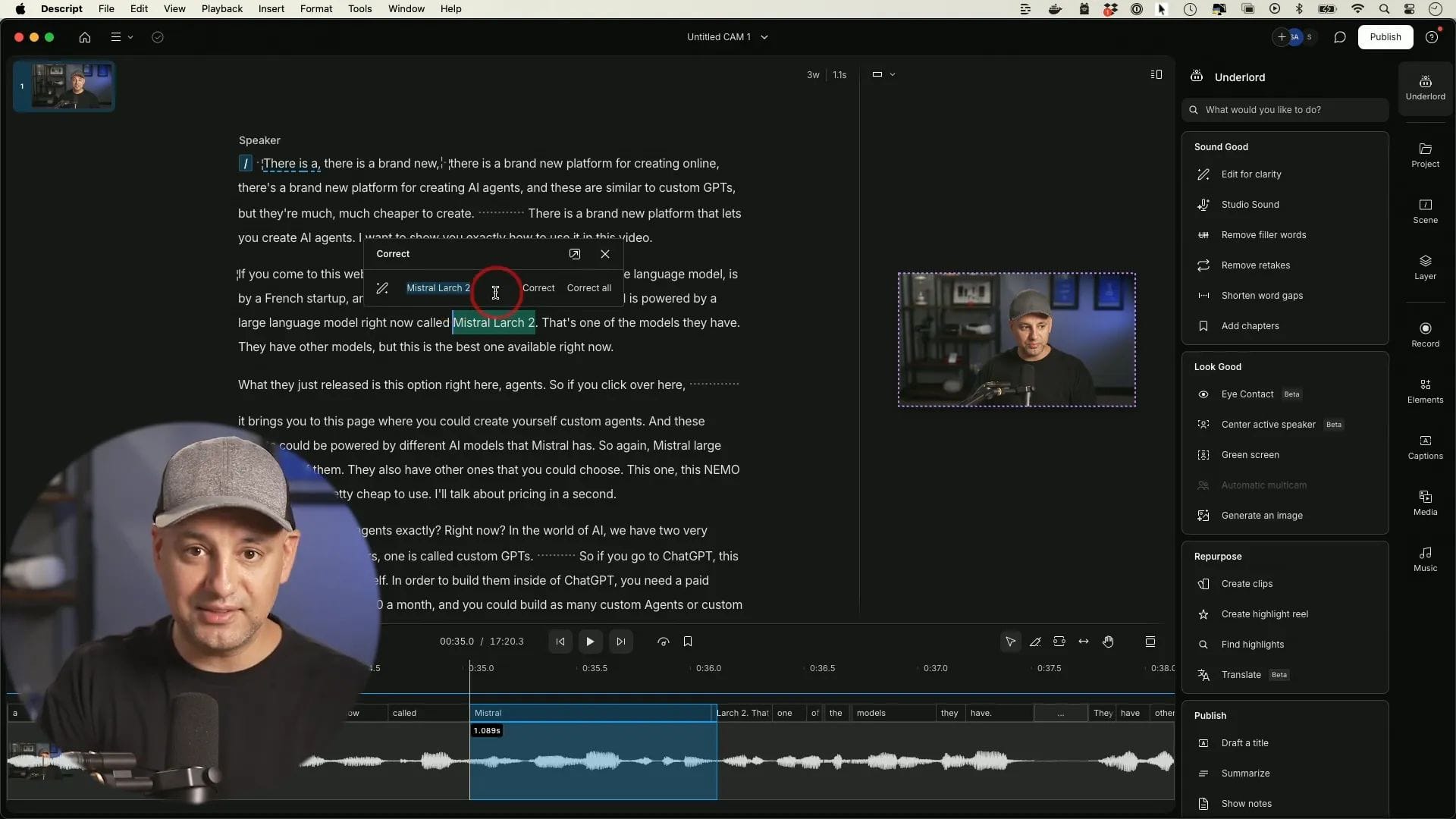Type in the Underlord search field

point(1285,110)
